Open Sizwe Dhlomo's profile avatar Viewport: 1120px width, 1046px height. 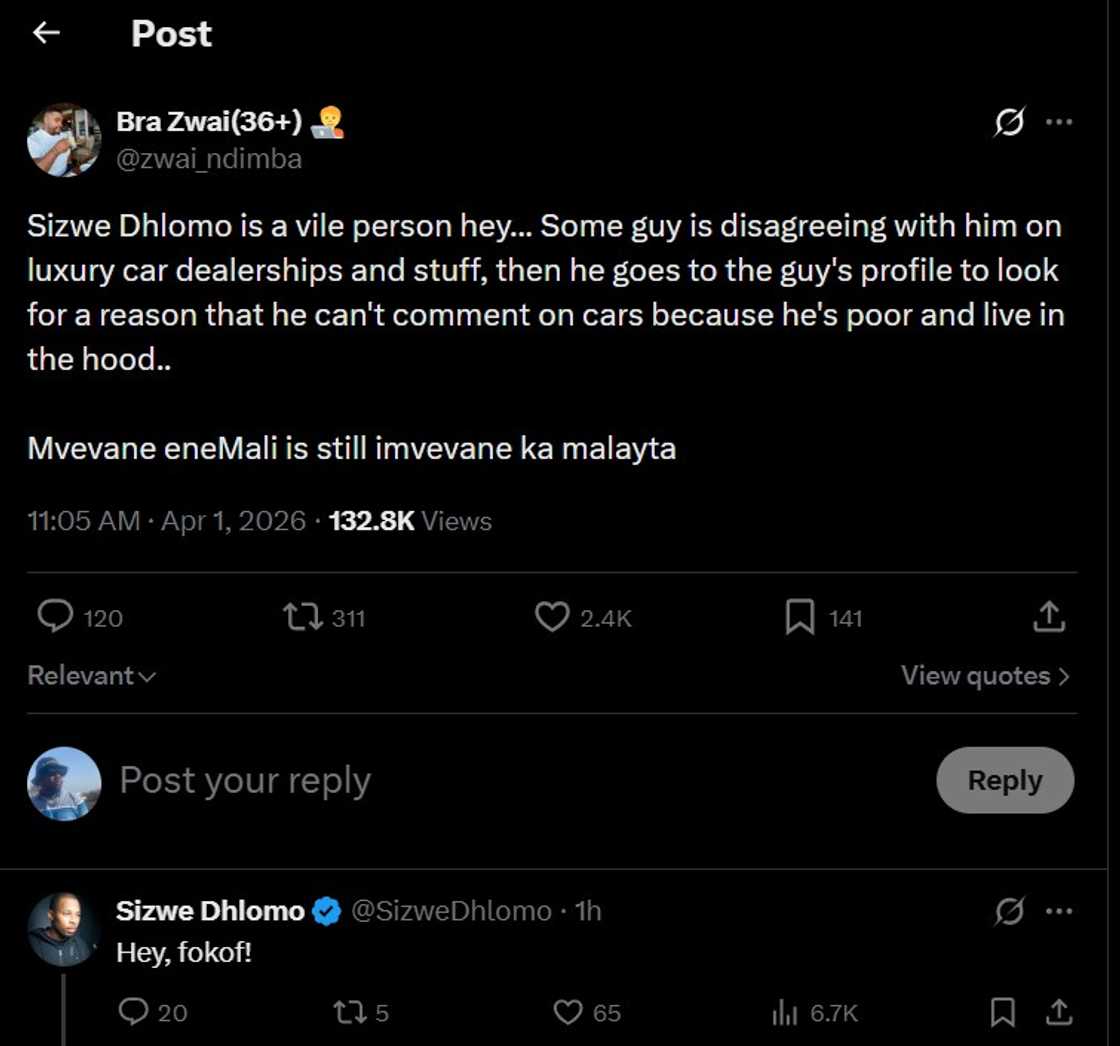(63, 929)
